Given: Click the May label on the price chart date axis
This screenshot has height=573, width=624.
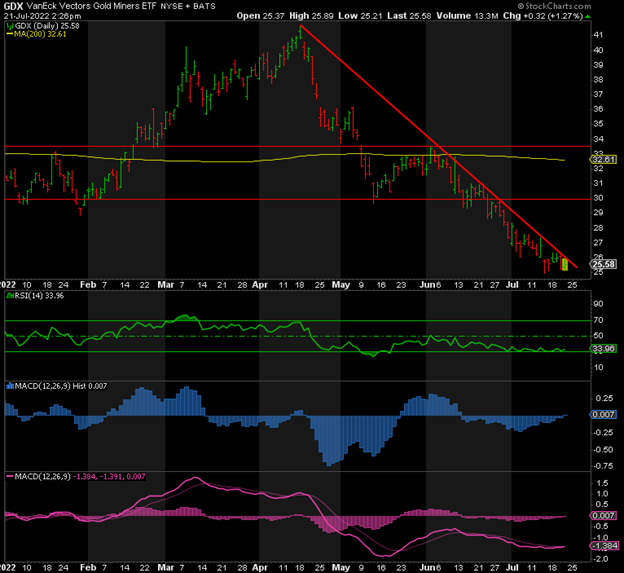Looking at the screenshot, I should 341,285.
